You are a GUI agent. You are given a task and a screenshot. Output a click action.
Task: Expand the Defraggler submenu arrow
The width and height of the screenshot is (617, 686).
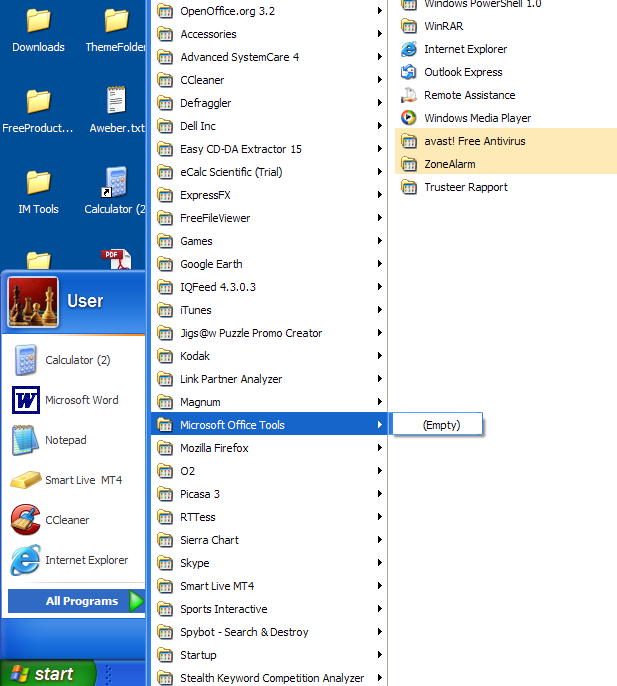380,103
